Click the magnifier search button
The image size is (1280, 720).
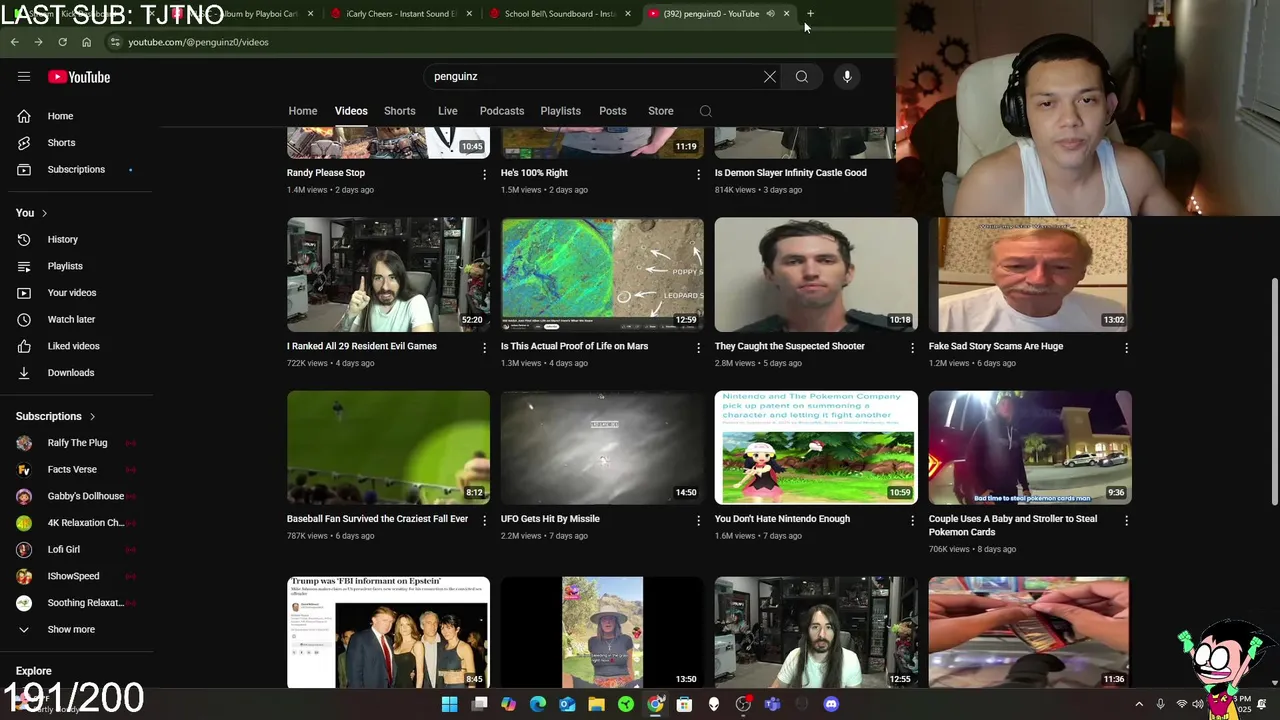(x=802, y=77)
